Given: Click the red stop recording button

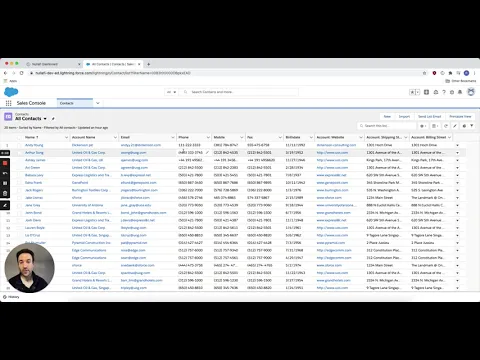Looking at the screenshot, I should click(x=5, y=163).
